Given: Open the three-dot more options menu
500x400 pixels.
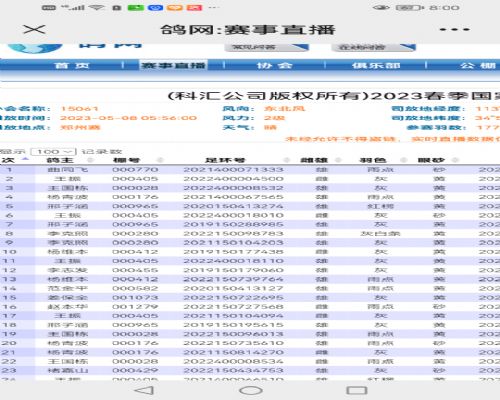Looking at the screenshot, I should coord(454,30).
